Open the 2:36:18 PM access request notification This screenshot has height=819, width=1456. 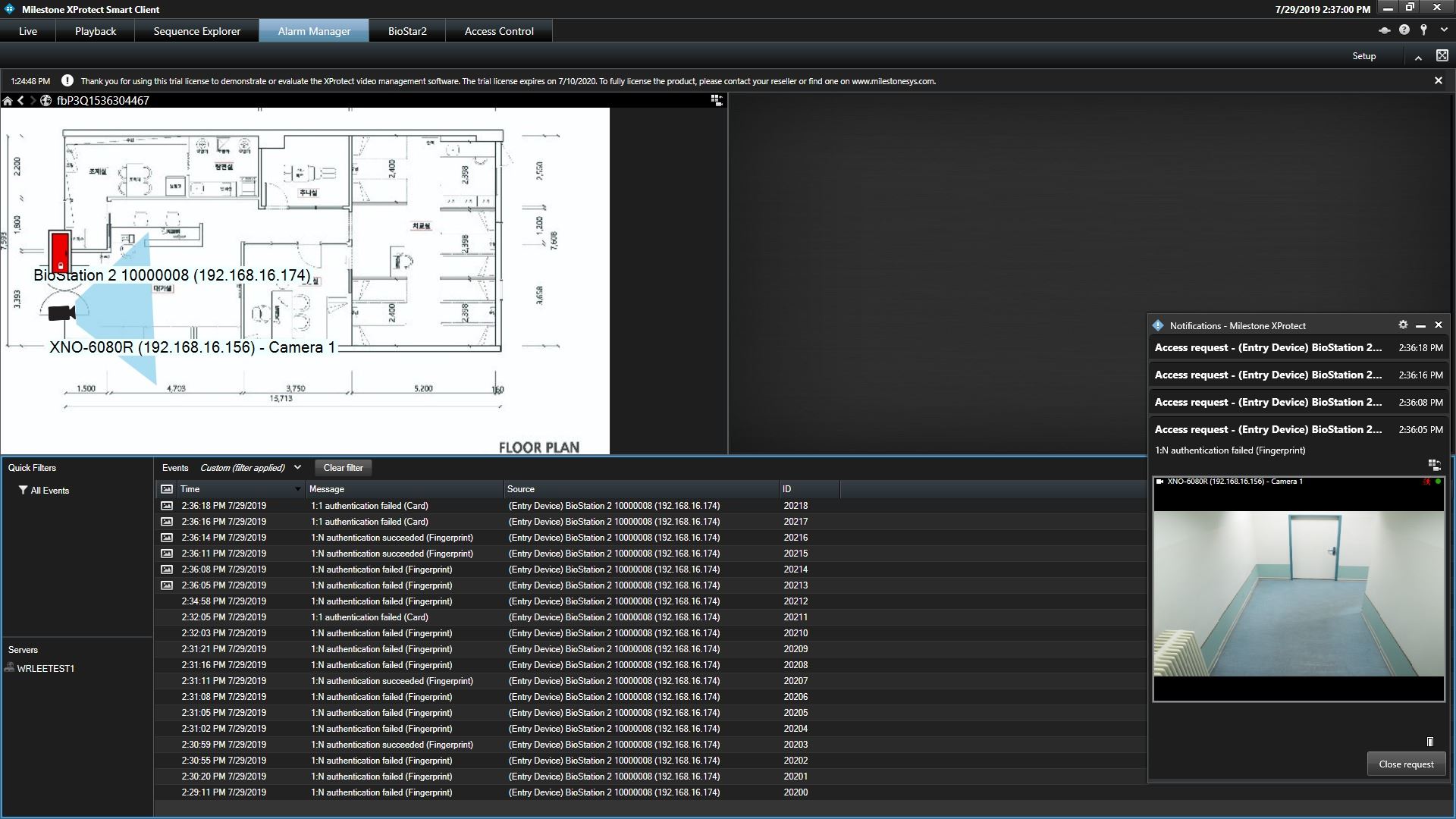pos(1298,348)
